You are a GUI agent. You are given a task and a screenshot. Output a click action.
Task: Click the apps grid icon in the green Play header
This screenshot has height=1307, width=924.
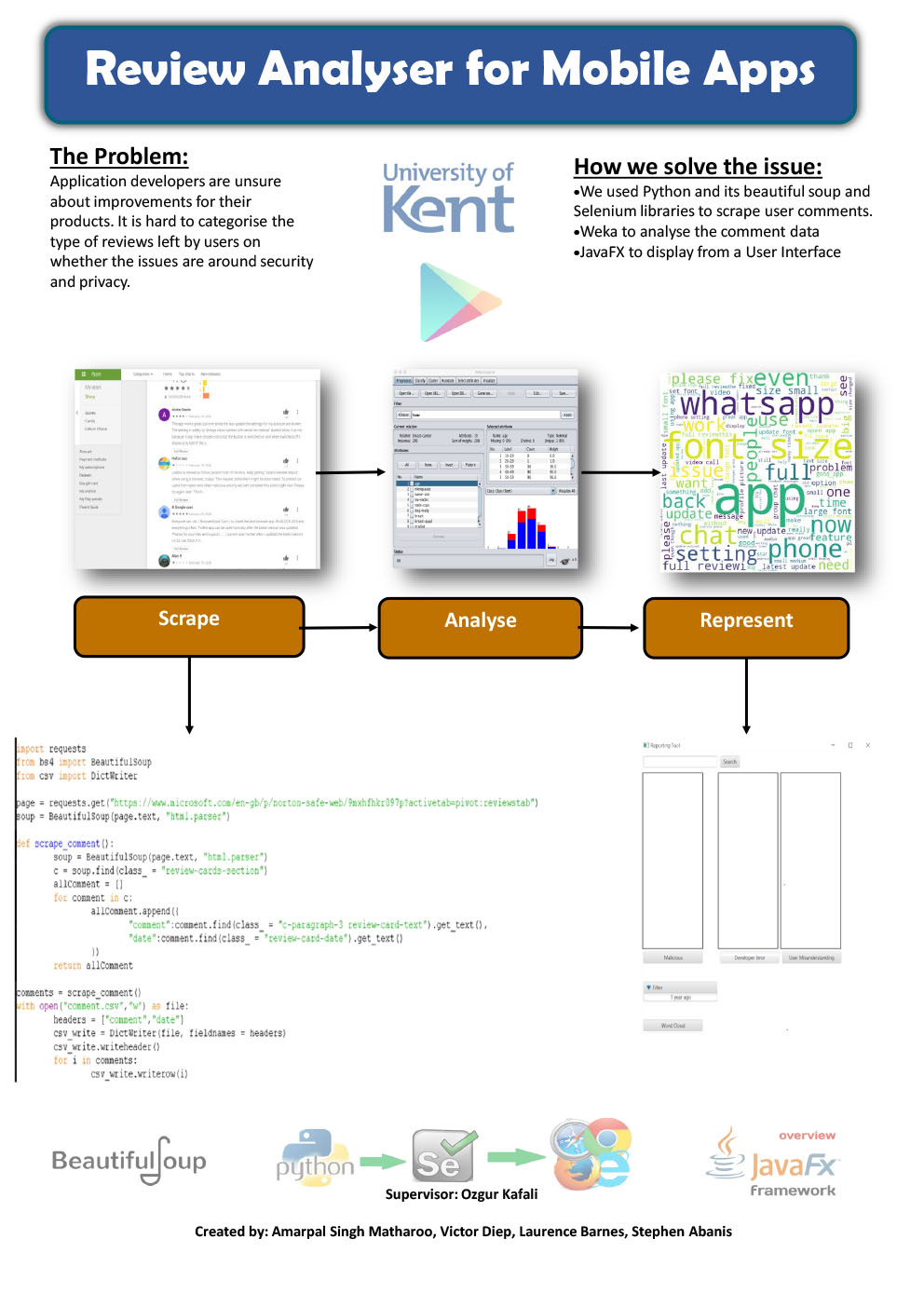click(x=84, y=374)
